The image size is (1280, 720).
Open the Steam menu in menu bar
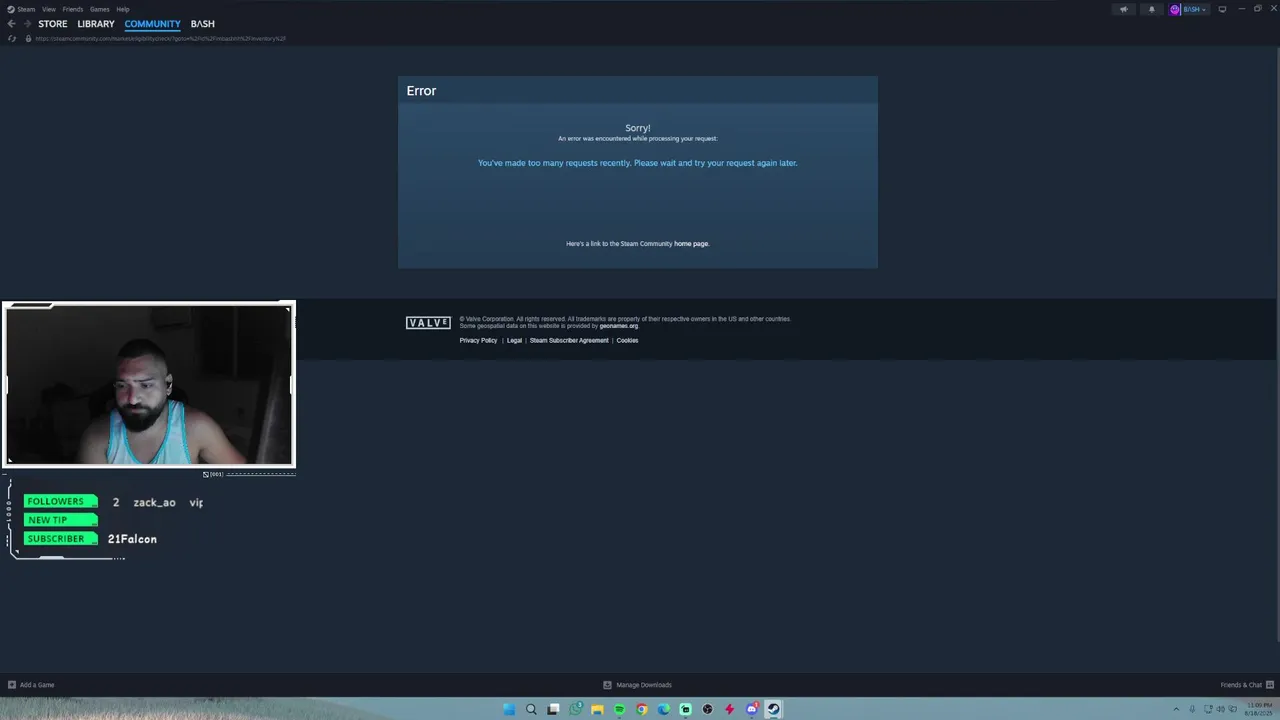pos(21,9)
